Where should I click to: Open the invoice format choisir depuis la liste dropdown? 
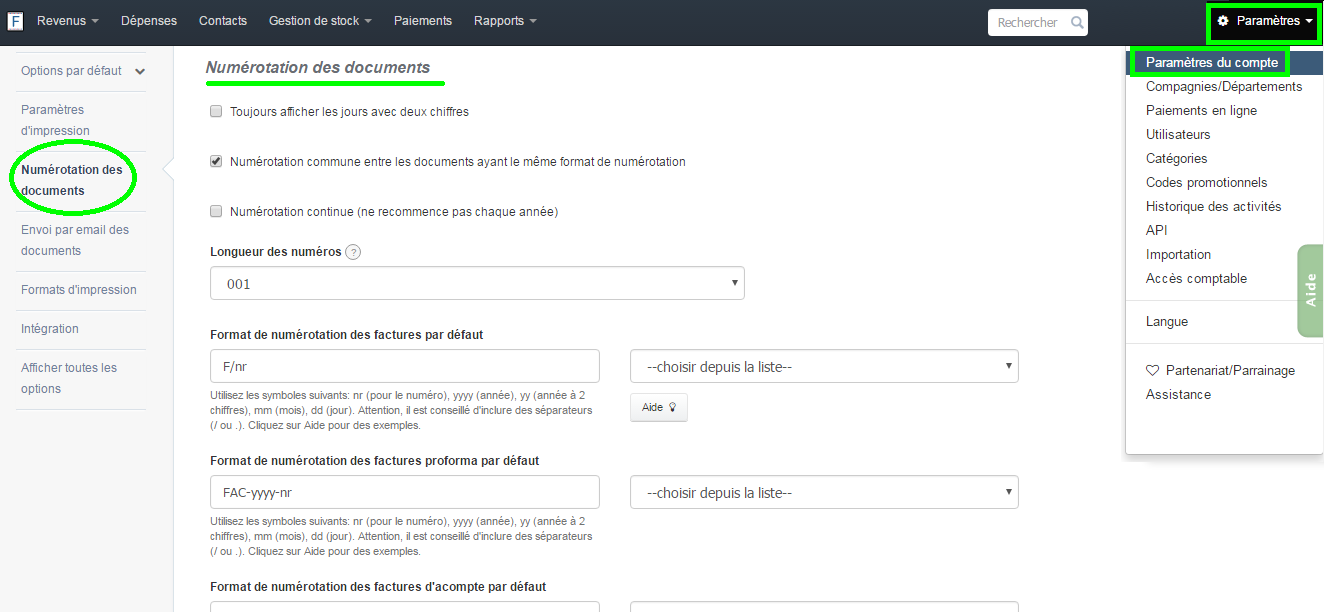pos(824,366)
